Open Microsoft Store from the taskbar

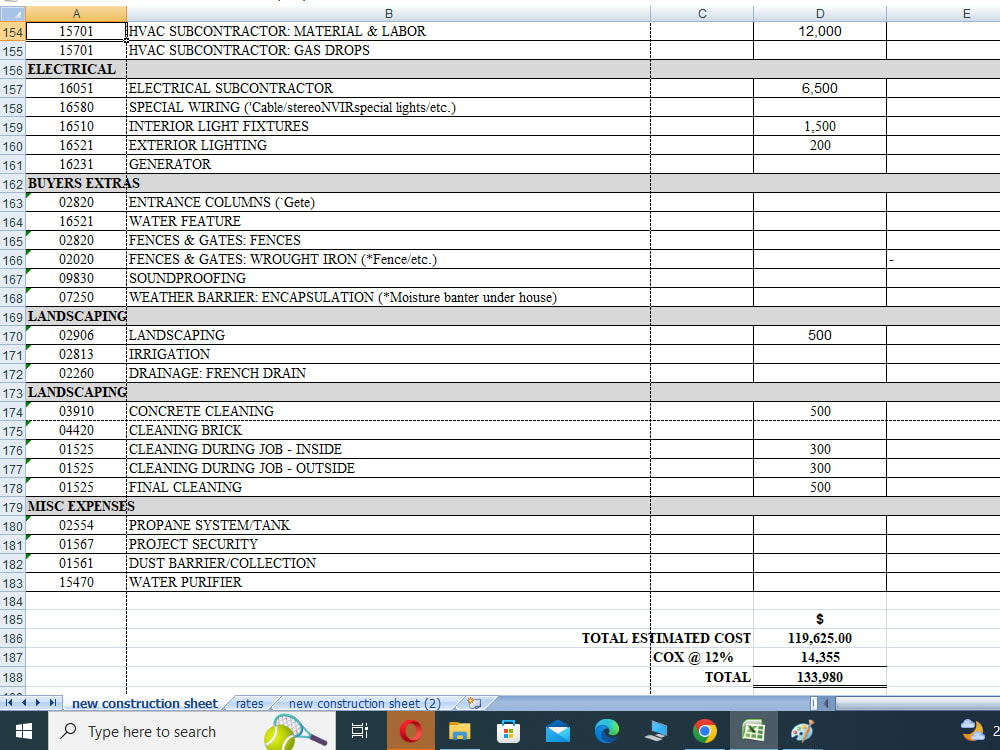click(x=508, y=731)
